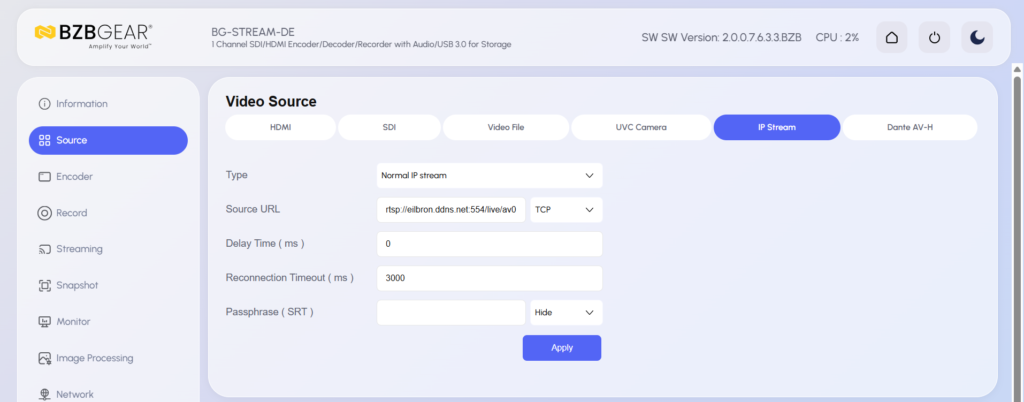The height and width of the screenshot is (402, 1024).
Task: Switch to the HDMI tab
Action: point(280,128)
